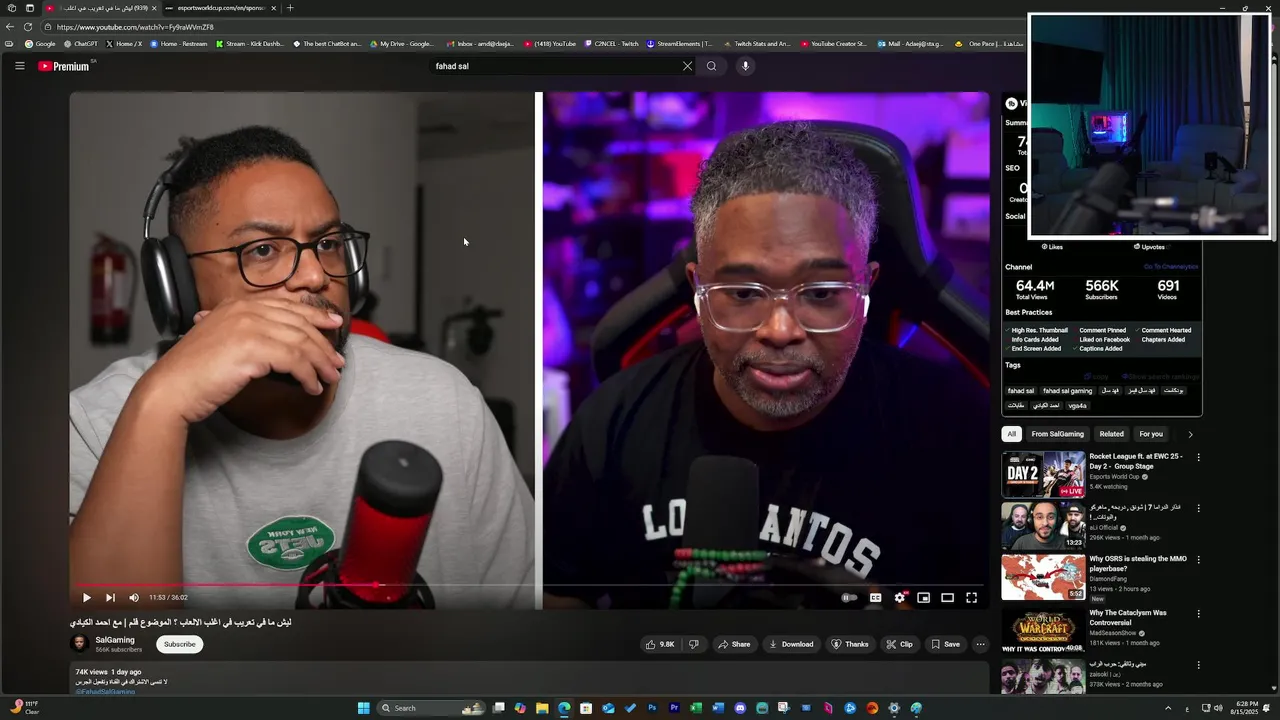Enable theater mode view

pyautogui.click(x=947, y=597)
